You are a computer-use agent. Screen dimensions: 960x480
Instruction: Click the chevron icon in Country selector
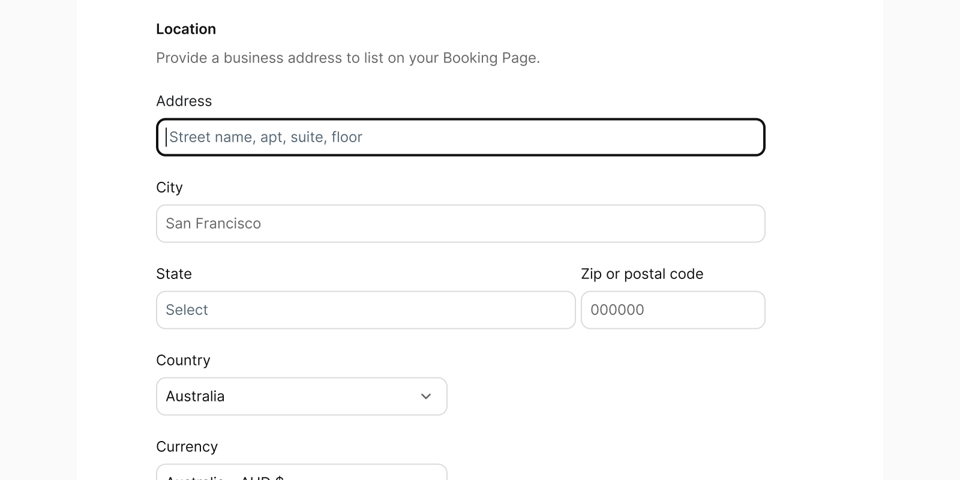coord(426,397)
